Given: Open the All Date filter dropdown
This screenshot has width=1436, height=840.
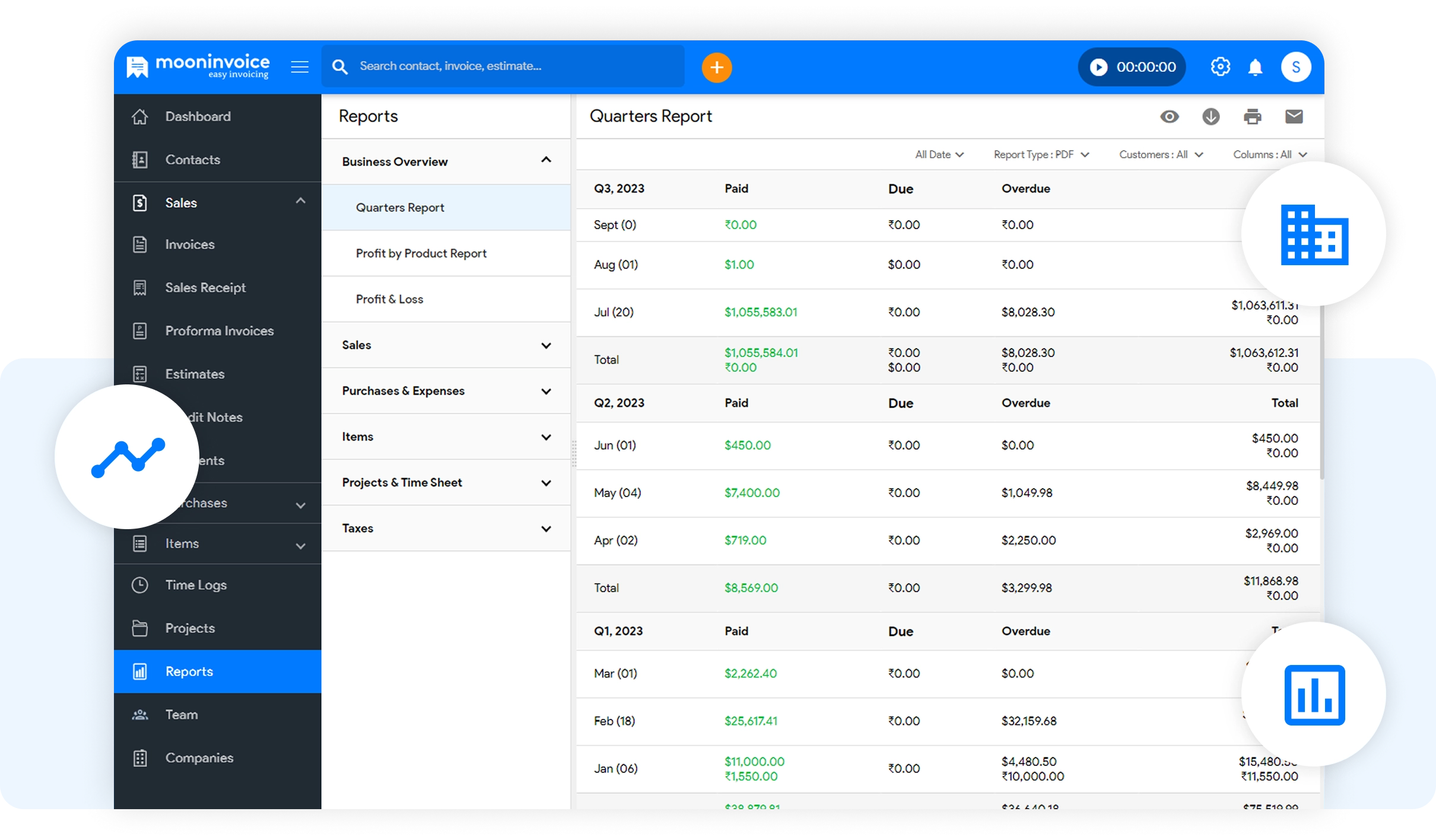Looking at the screenshot, I should [x=939, y=155].
